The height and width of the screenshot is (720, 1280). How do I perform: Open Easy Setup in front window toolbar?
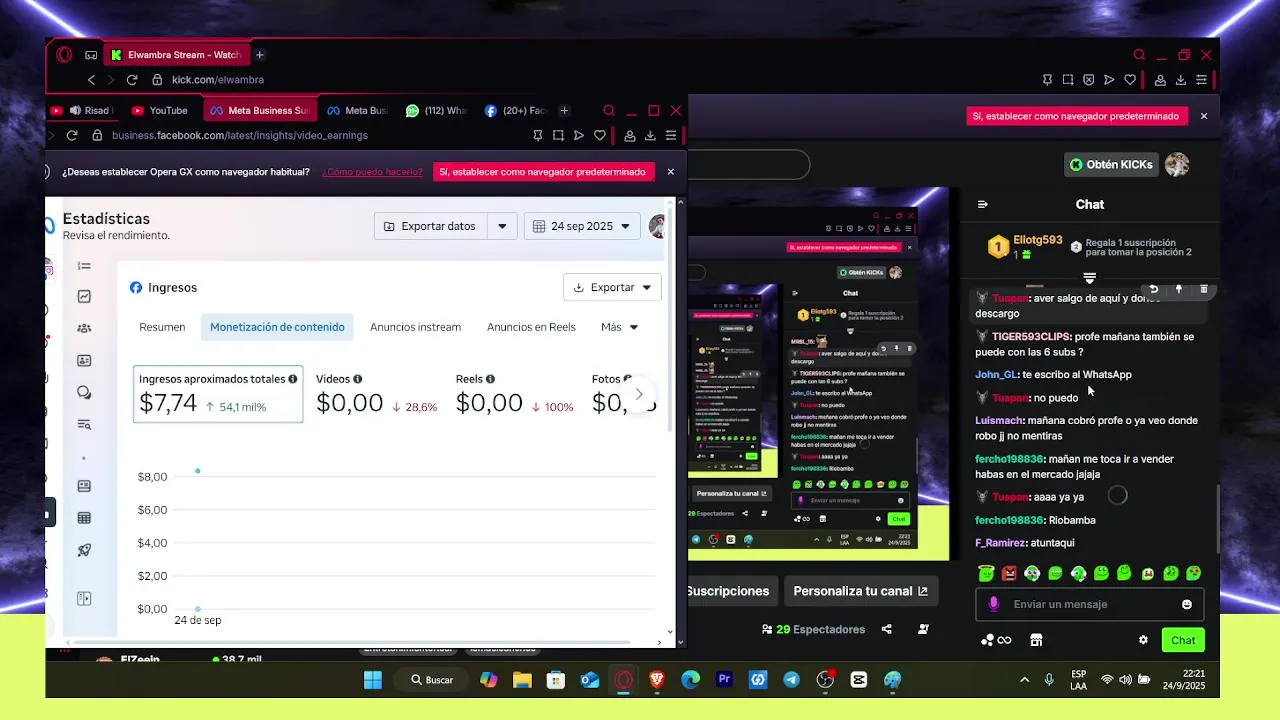(x=671, y=135)
